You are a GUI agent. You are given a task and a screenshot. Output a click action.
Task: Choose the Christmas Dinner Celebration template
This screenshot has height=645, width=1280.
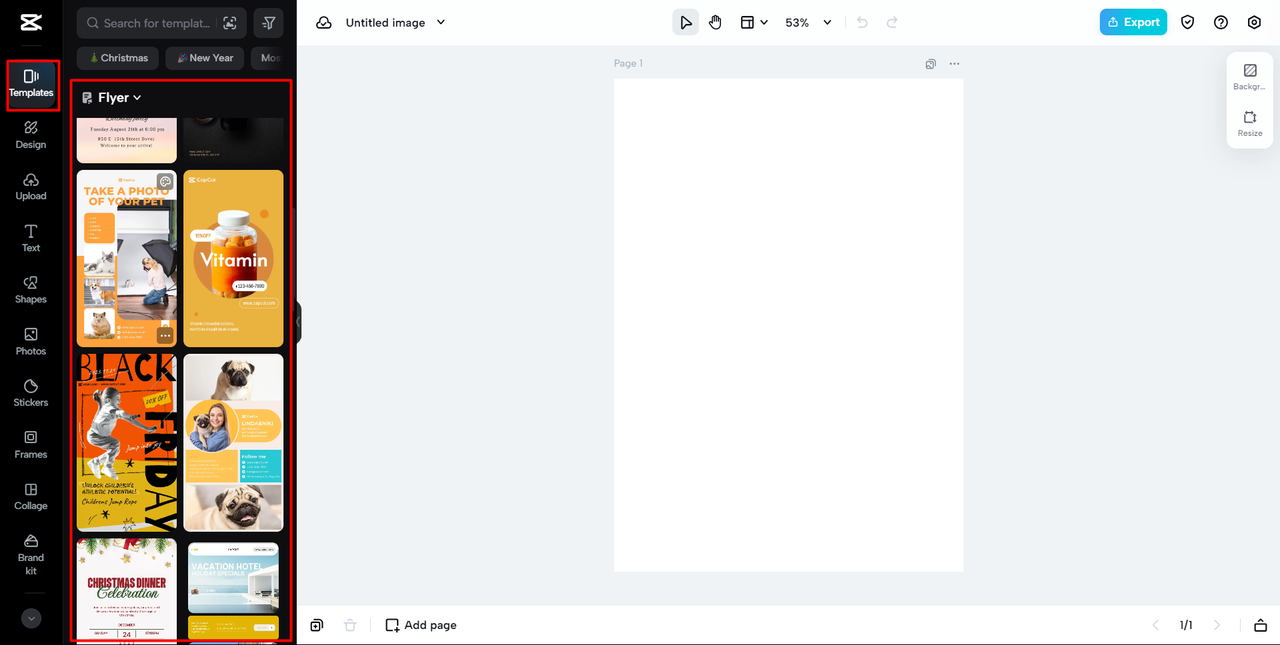click(x=127, y=589)
